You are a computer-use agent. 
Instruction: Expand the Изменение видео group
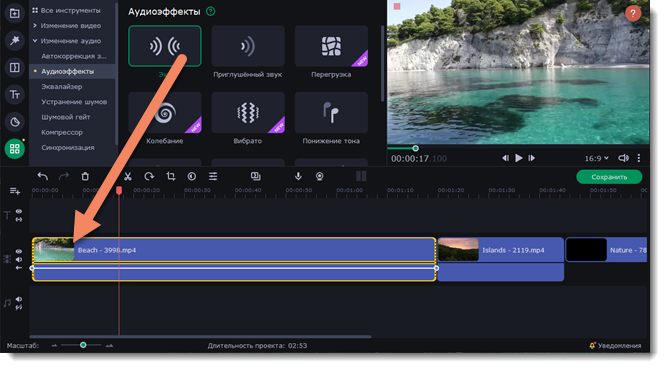pyautogui.click(x=35, y=25)
